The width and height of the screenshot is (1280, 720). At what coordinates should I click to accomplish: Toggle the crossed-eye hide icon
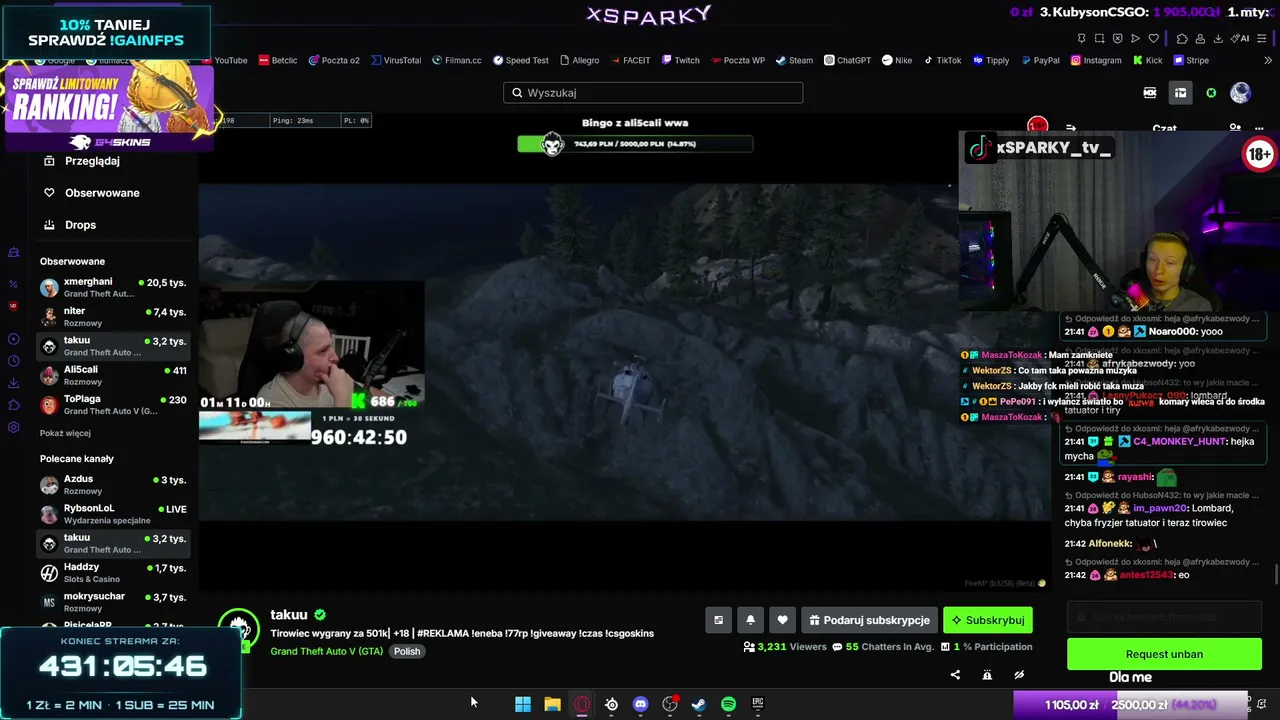[x=1019, y=675]
